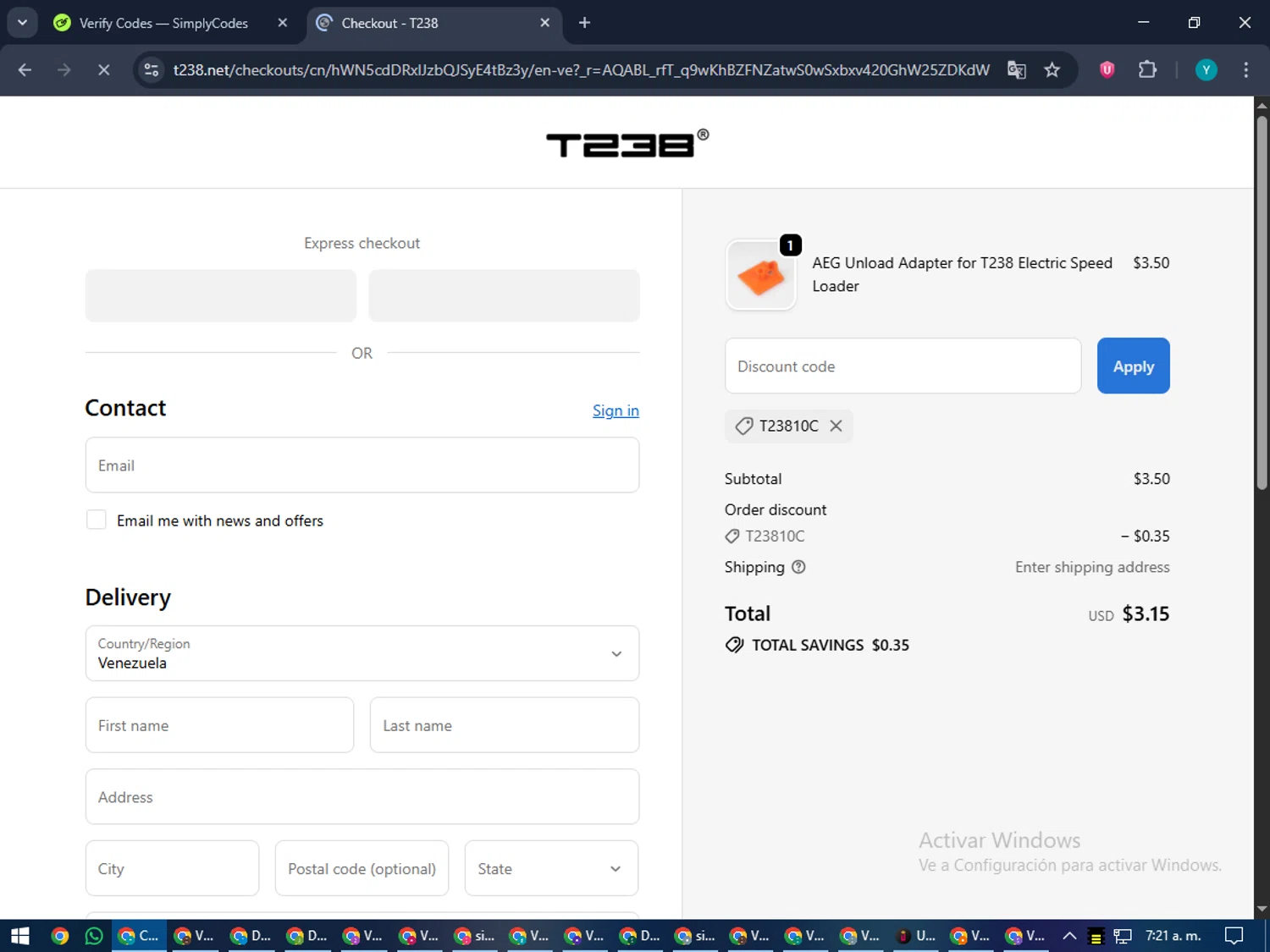Click the first express checkout button placeholder

coord(221,295)
